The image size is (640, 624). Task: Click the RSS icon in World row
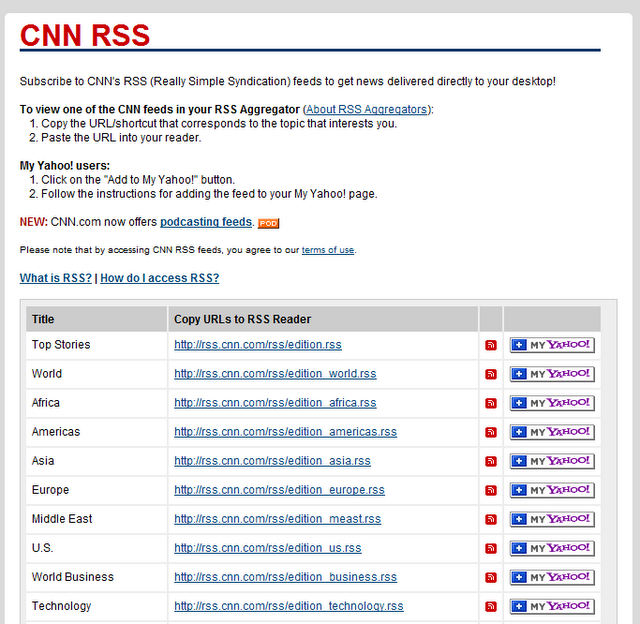pos(491,374)
